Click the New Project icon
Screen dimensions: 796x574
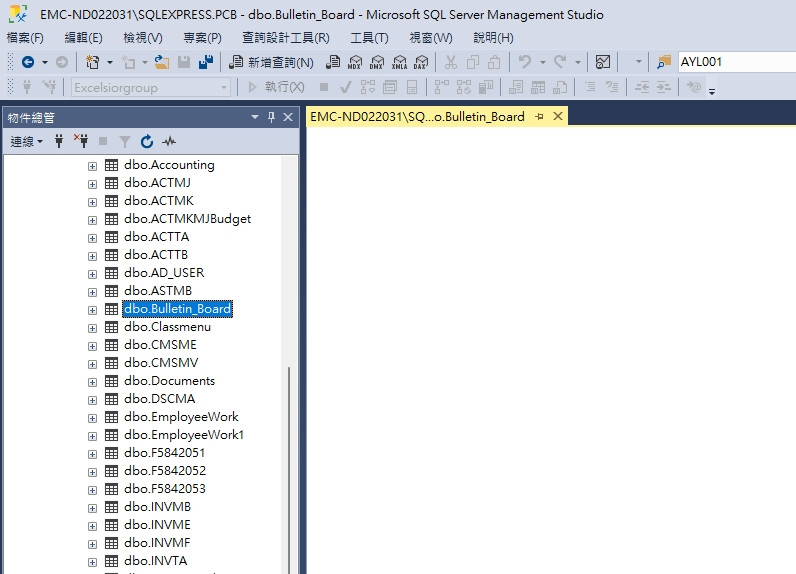pos(92,62)
